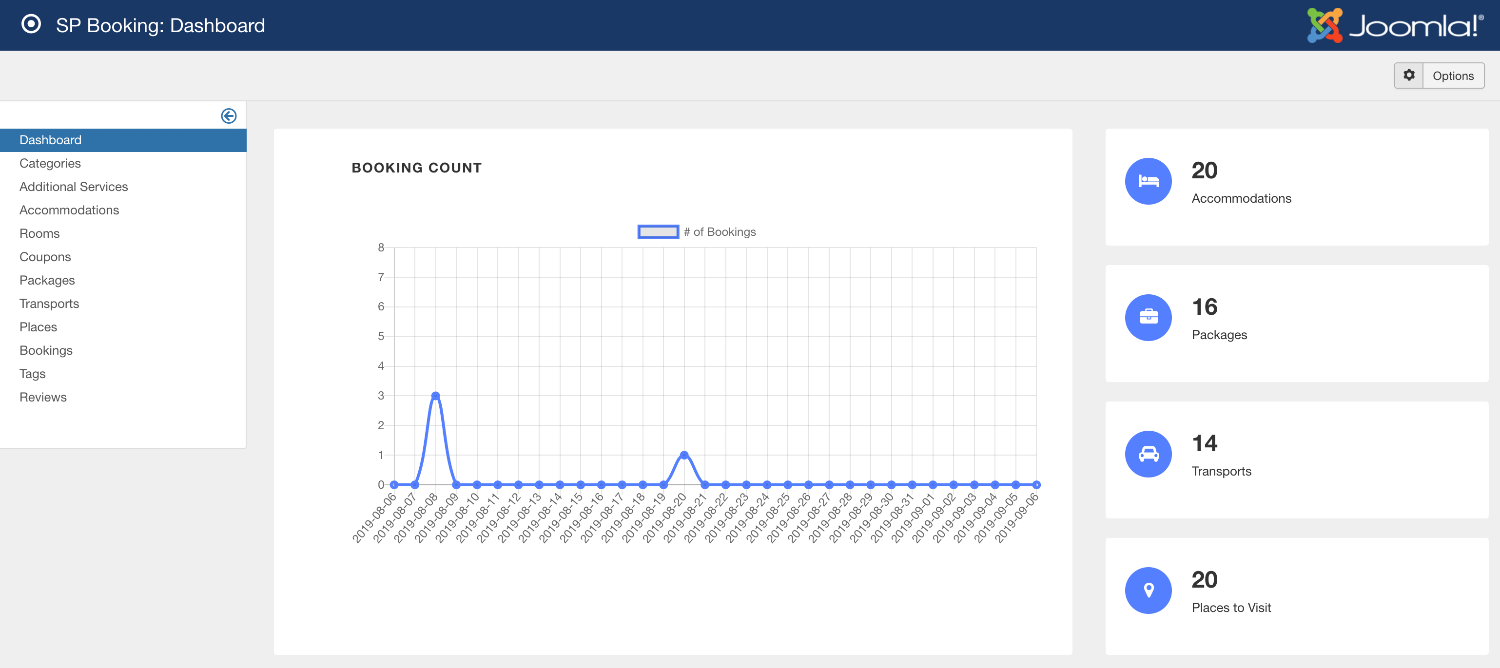The width and height of the screenshot is (1500, 668).
Task: Open the Reviews page
Action: point(43,397)
